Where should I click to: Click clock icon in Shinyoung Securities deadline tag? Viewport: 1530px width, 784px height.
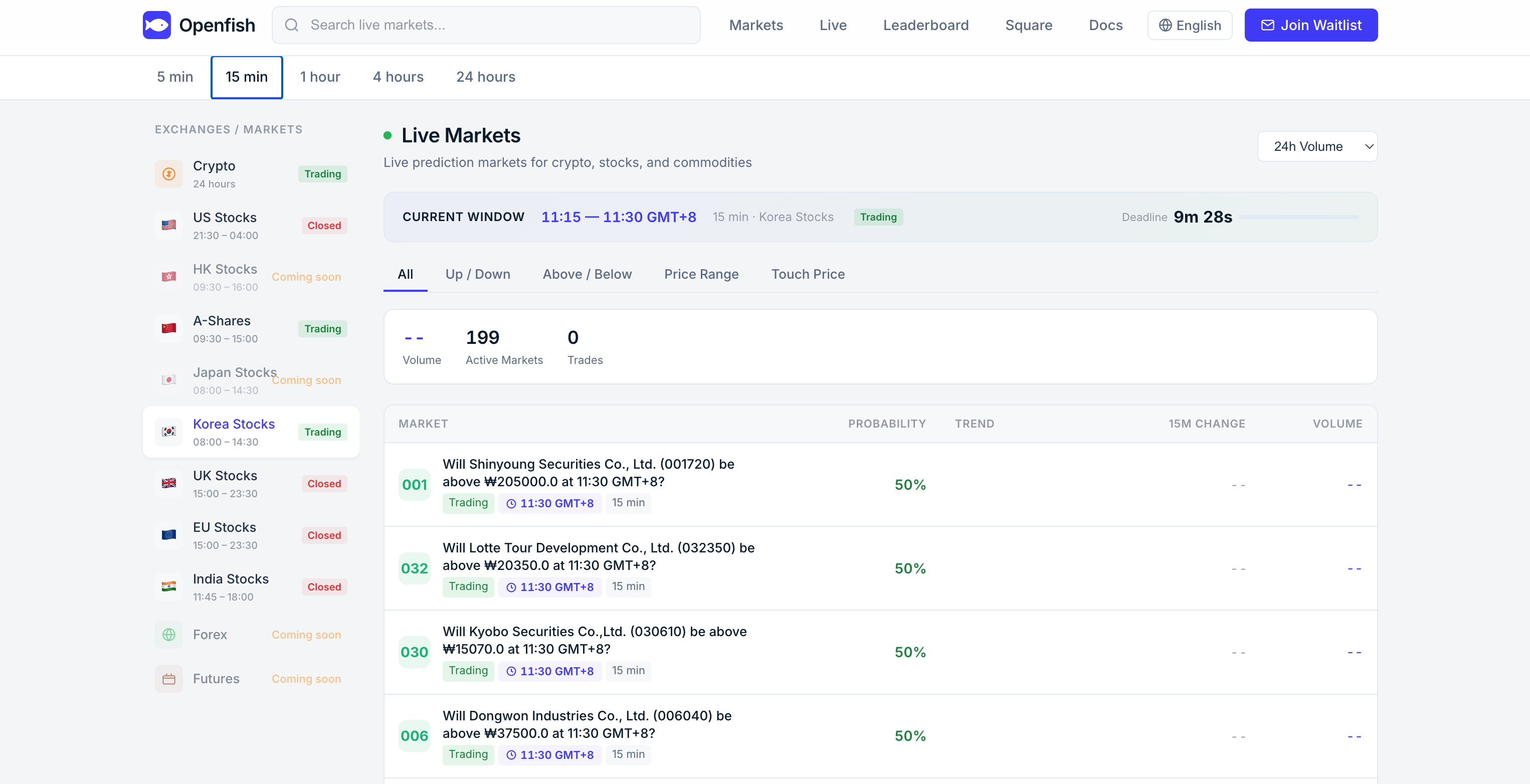tap(511, 504)
